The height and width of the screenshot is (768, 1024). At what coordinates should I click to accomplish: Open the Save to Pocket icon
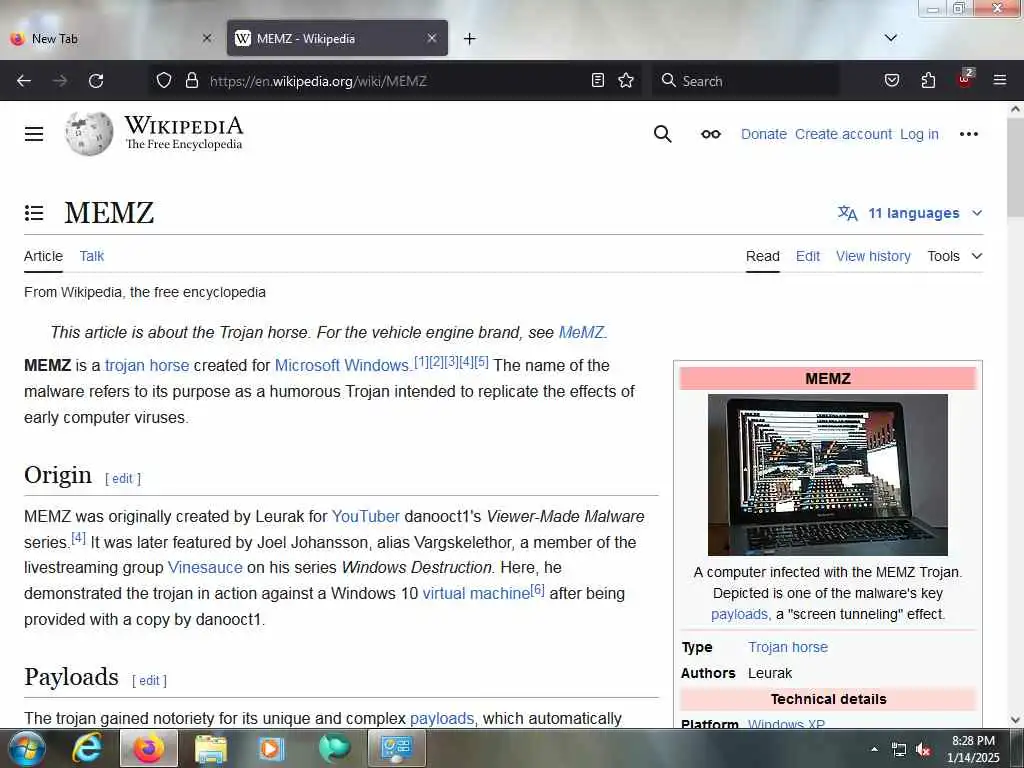tap(891, 80)
